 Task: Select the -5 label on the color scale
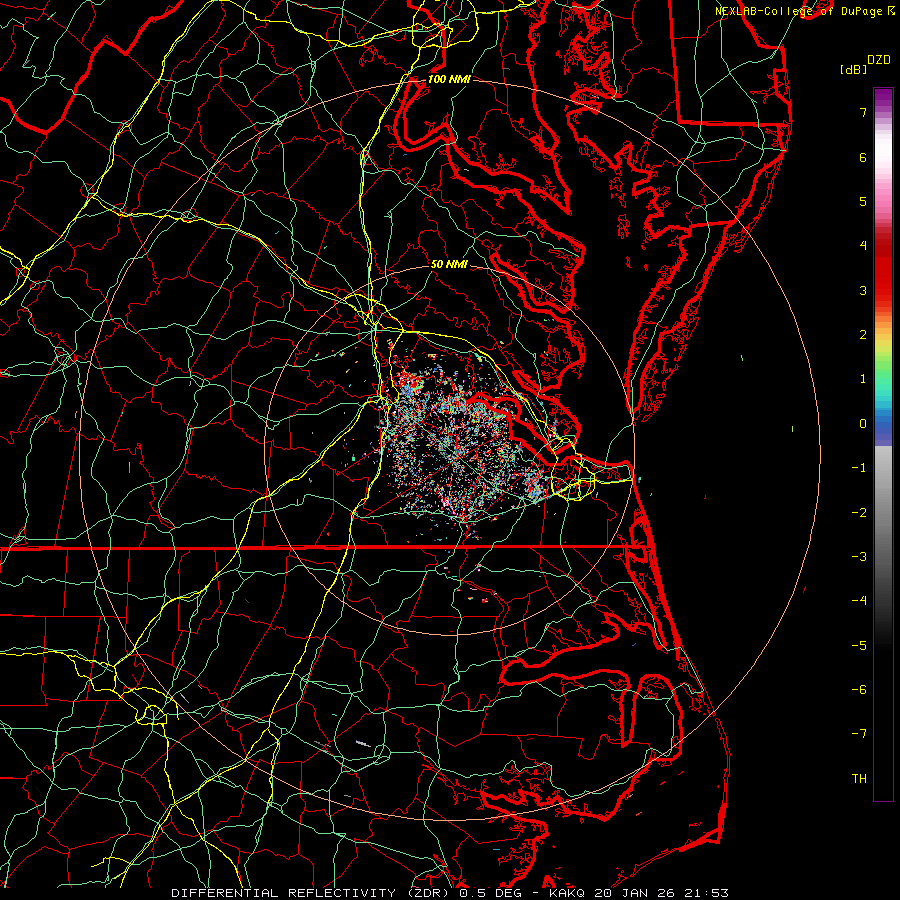coord(859,646)
